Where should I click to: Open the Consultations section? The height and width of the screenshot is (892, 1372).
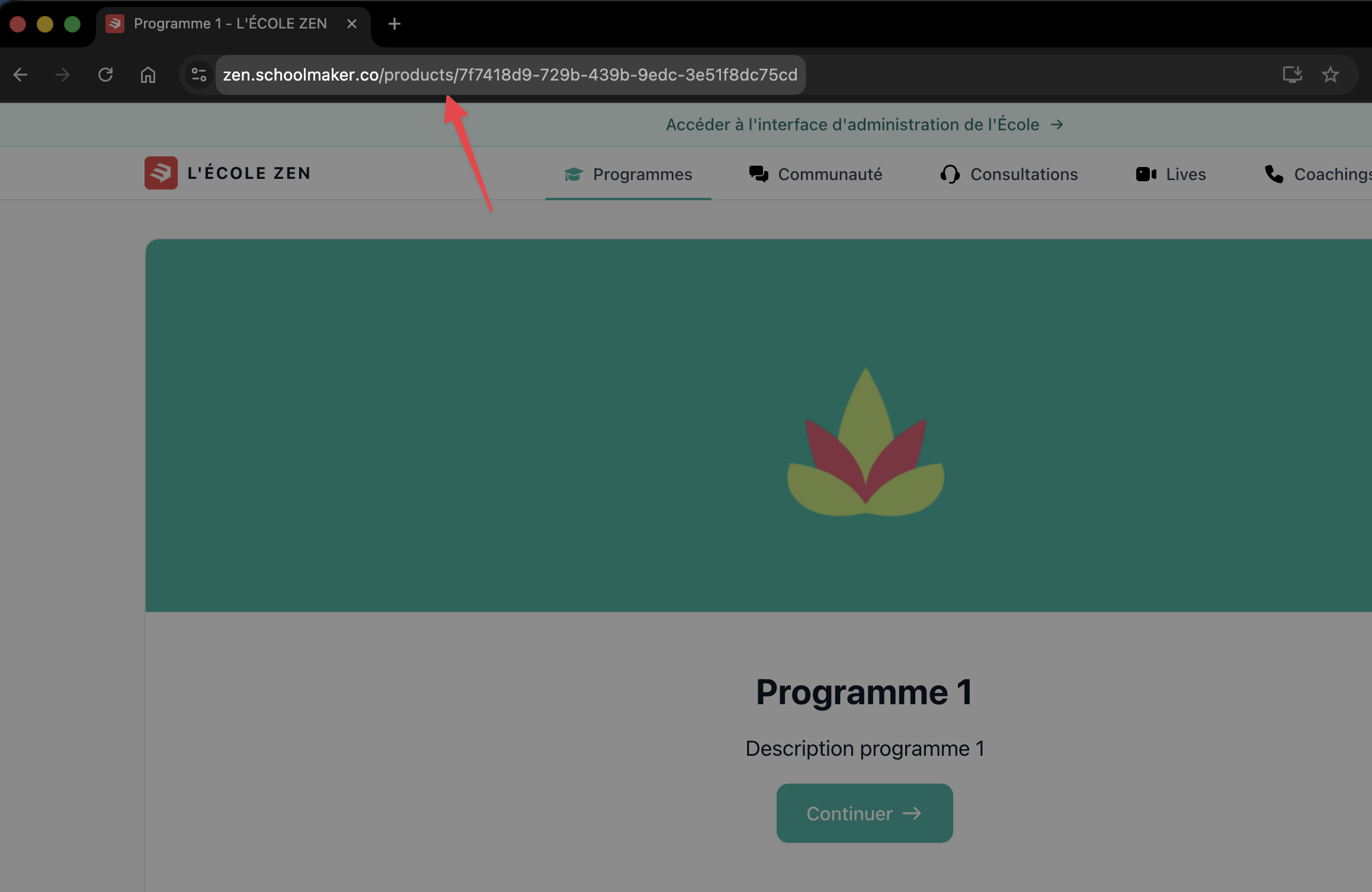1009,174
